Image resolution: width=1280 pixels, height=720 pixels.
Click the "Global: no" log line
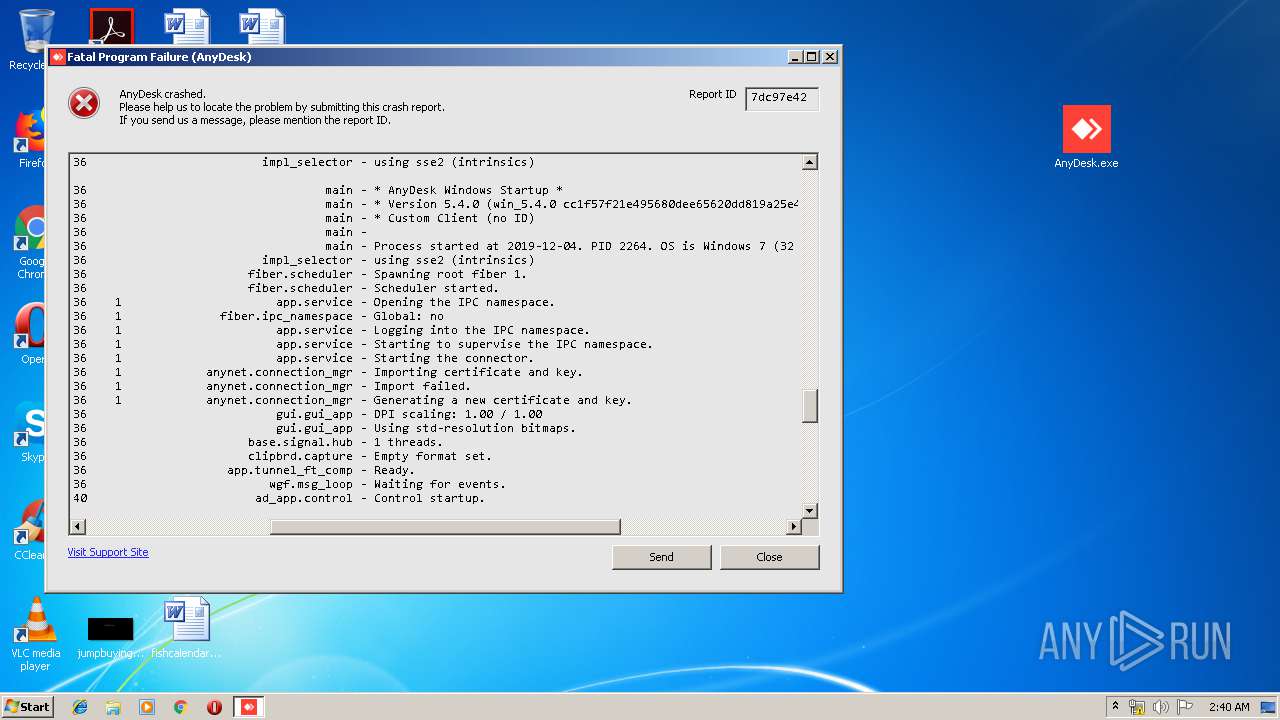pyautogui.click(x=408, y=316)
